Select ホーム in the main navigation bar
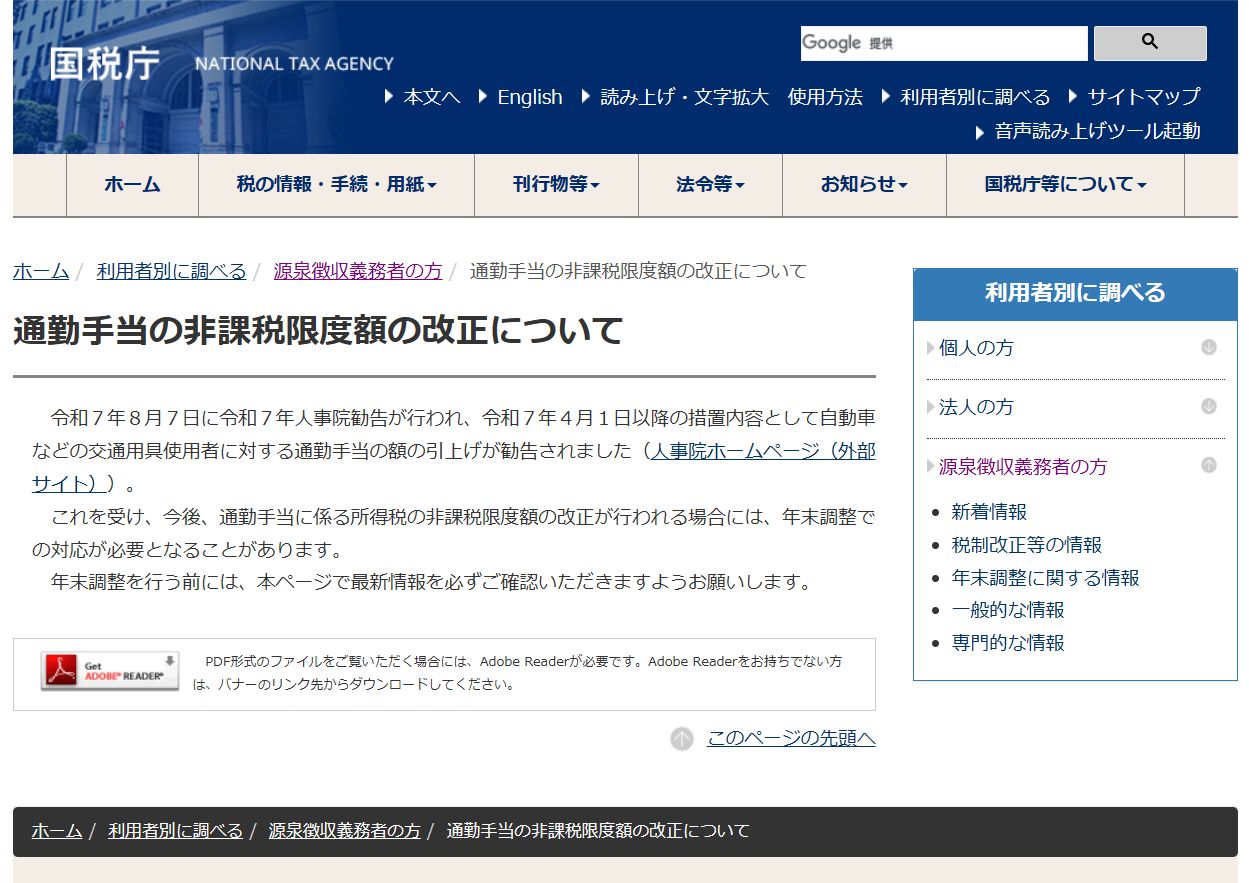The height and width of the screenshot is (883, 1249). pos(132,185)
